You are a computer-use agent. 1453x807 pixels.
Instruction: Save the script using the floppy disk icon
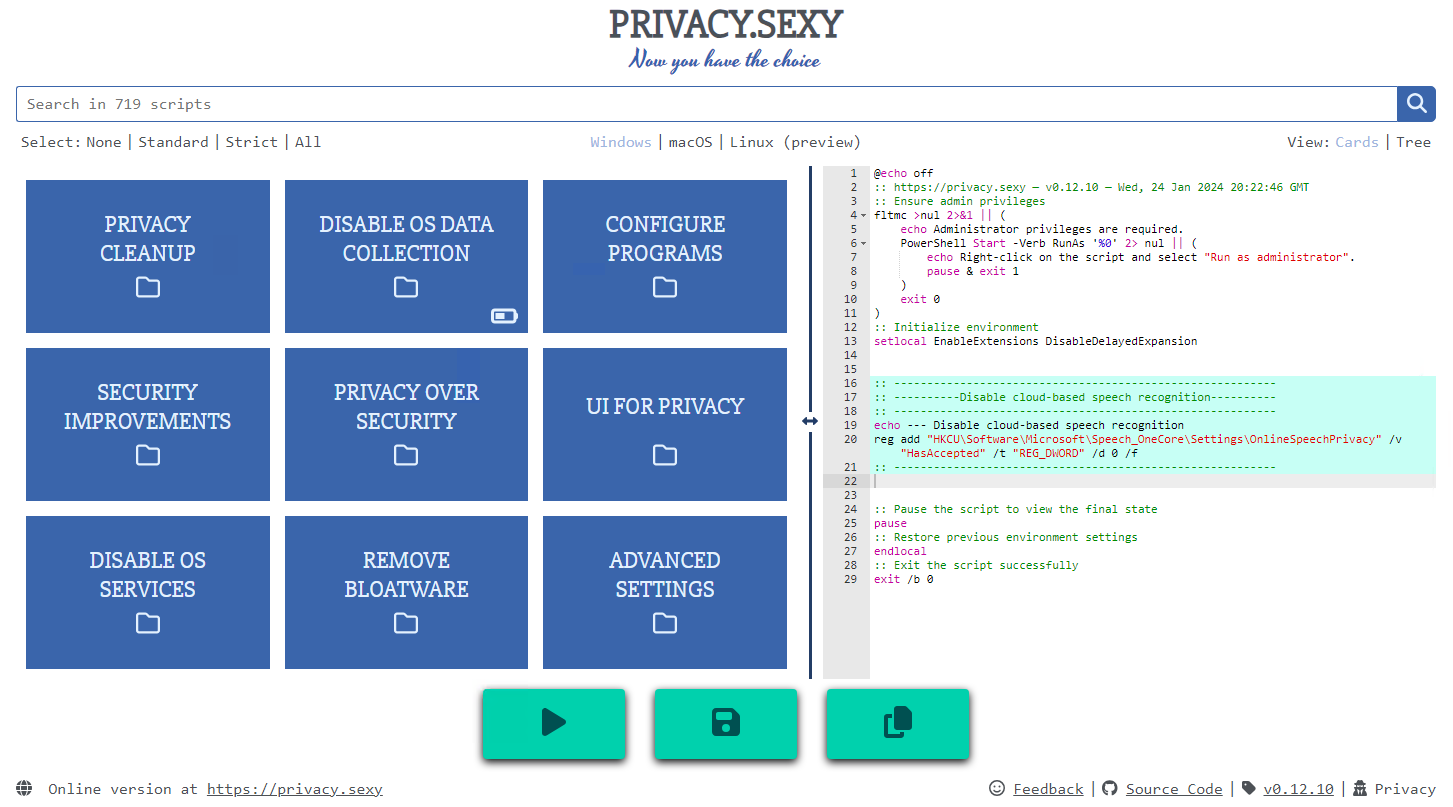726,723
